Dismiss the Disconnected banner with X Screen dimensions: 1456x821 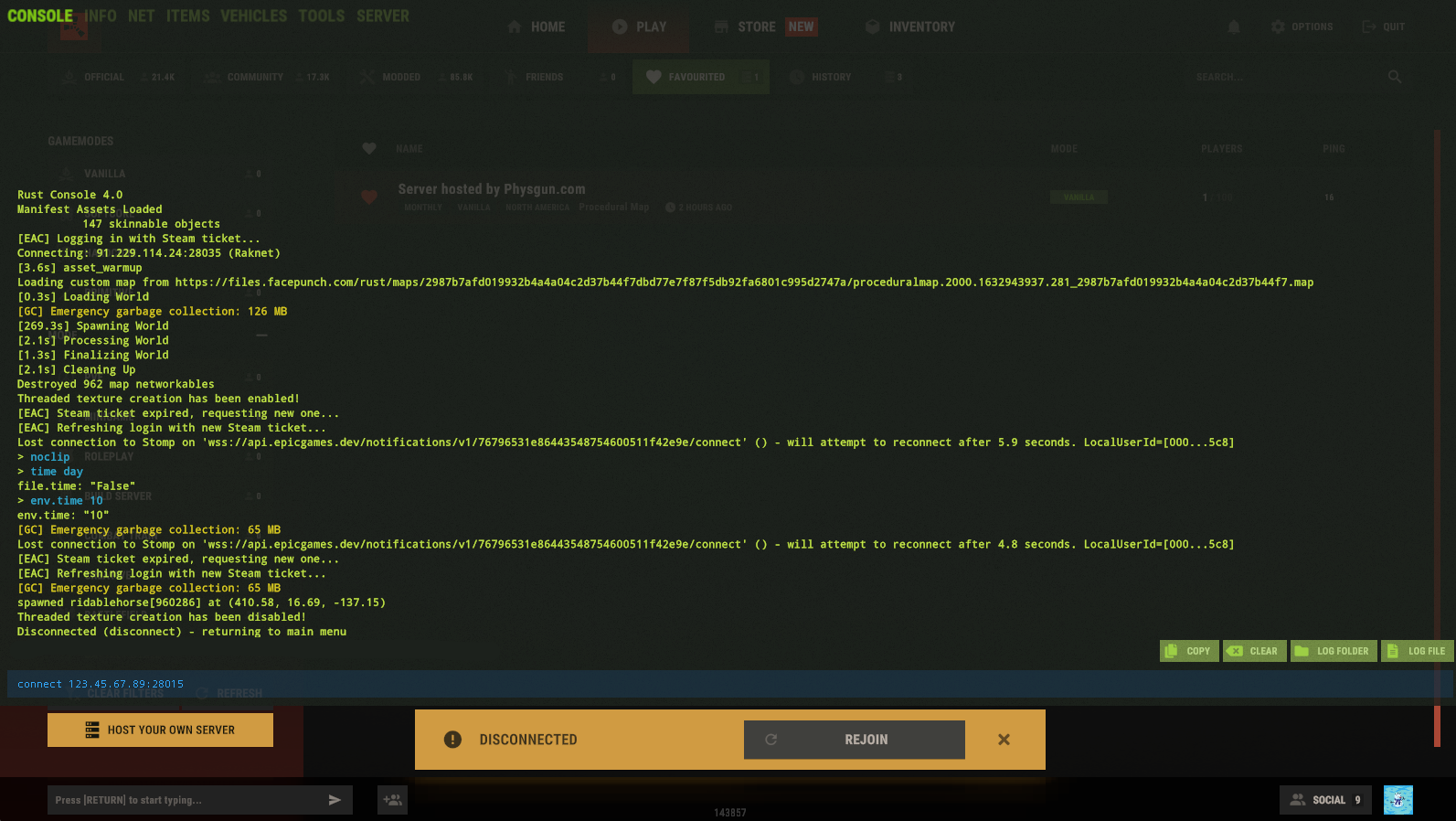(1004, 740)
